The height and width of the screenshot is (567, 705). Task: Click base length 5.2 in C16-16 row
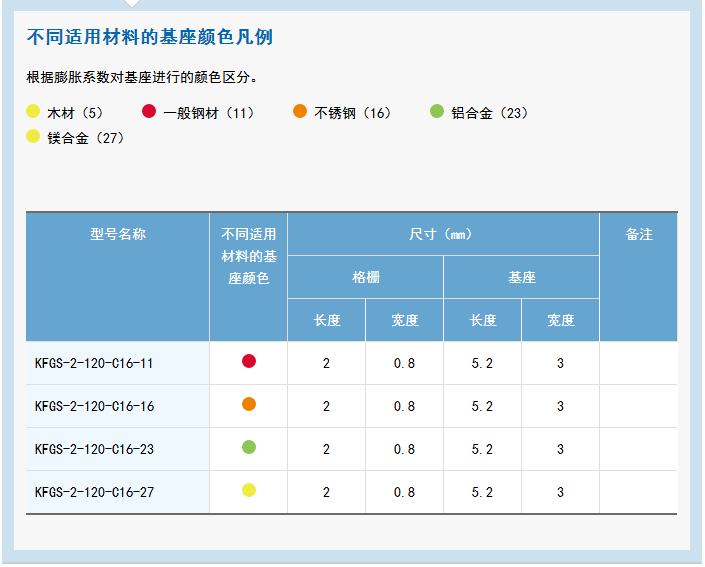tap(482, 406)
